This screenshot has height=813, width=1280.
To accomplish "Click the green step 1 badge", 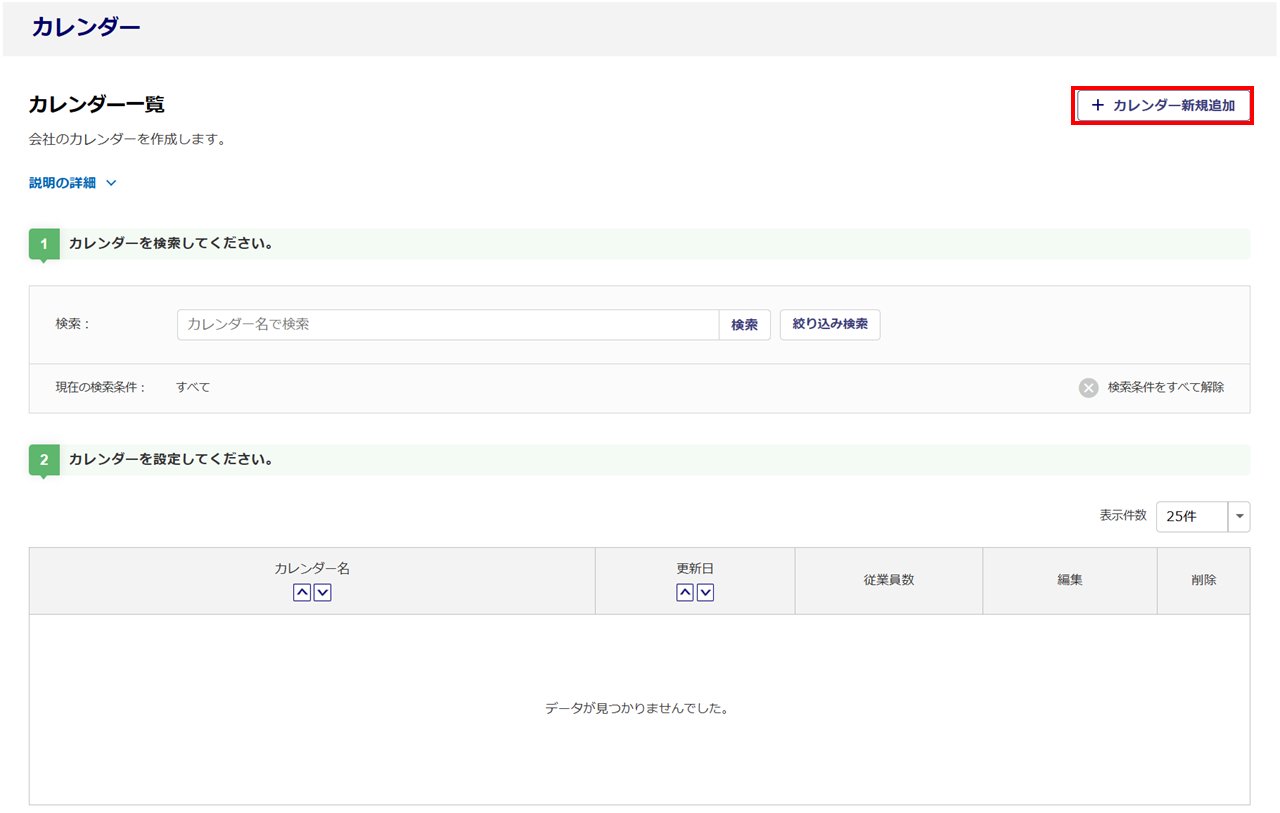I will (44, 244).
